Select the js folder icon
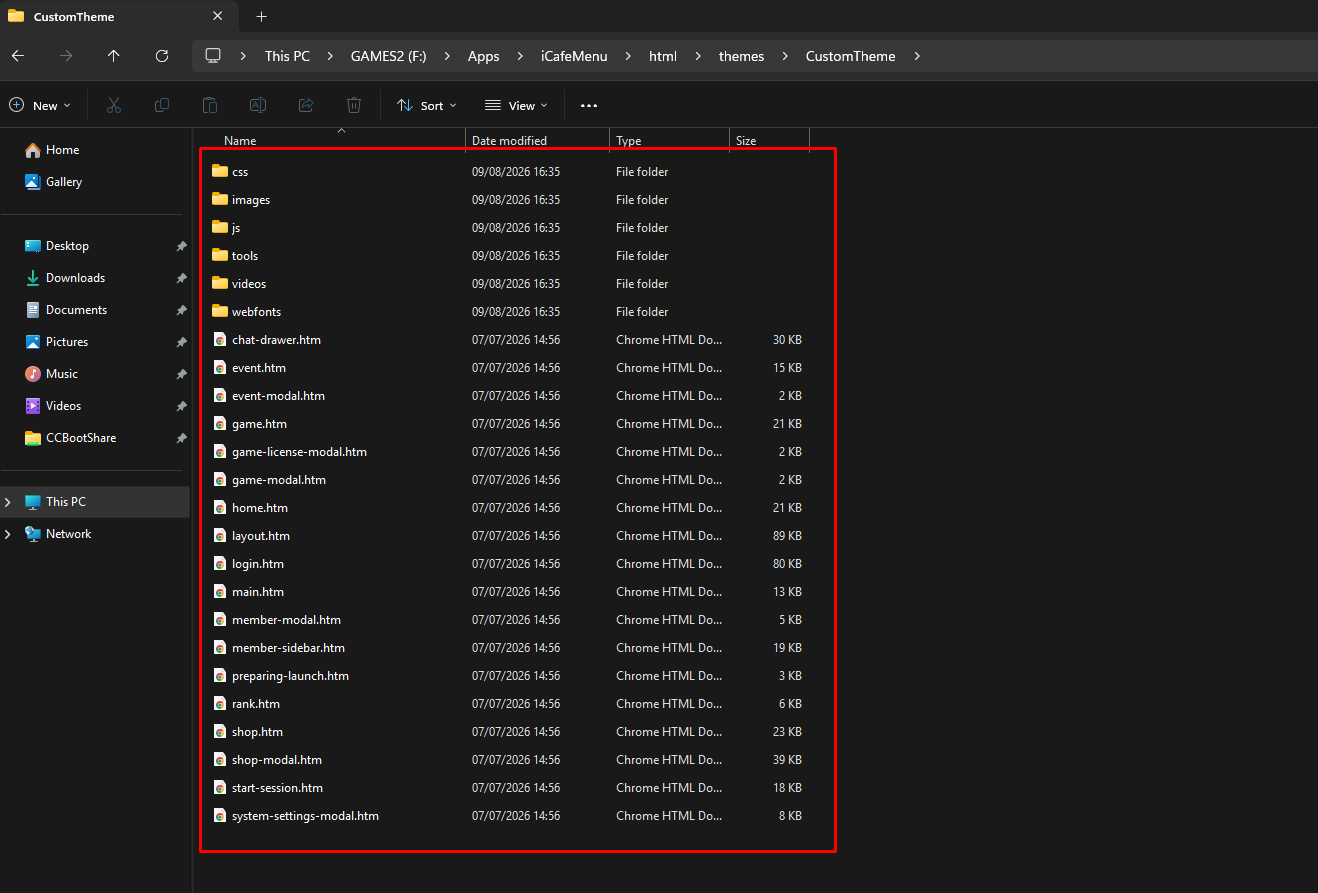The height and width of the screenshot is (893, 1318). [x=220, y=227]
